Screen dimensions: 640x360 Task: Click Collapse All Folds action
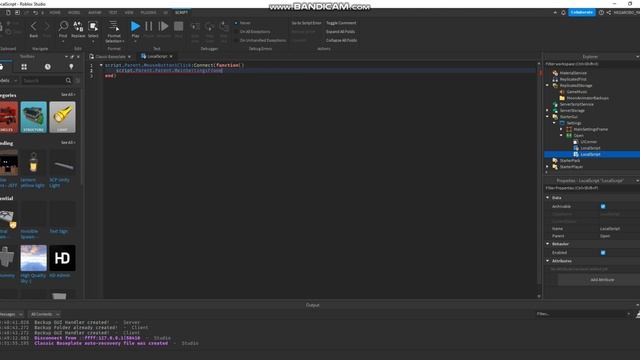point(341,40)
